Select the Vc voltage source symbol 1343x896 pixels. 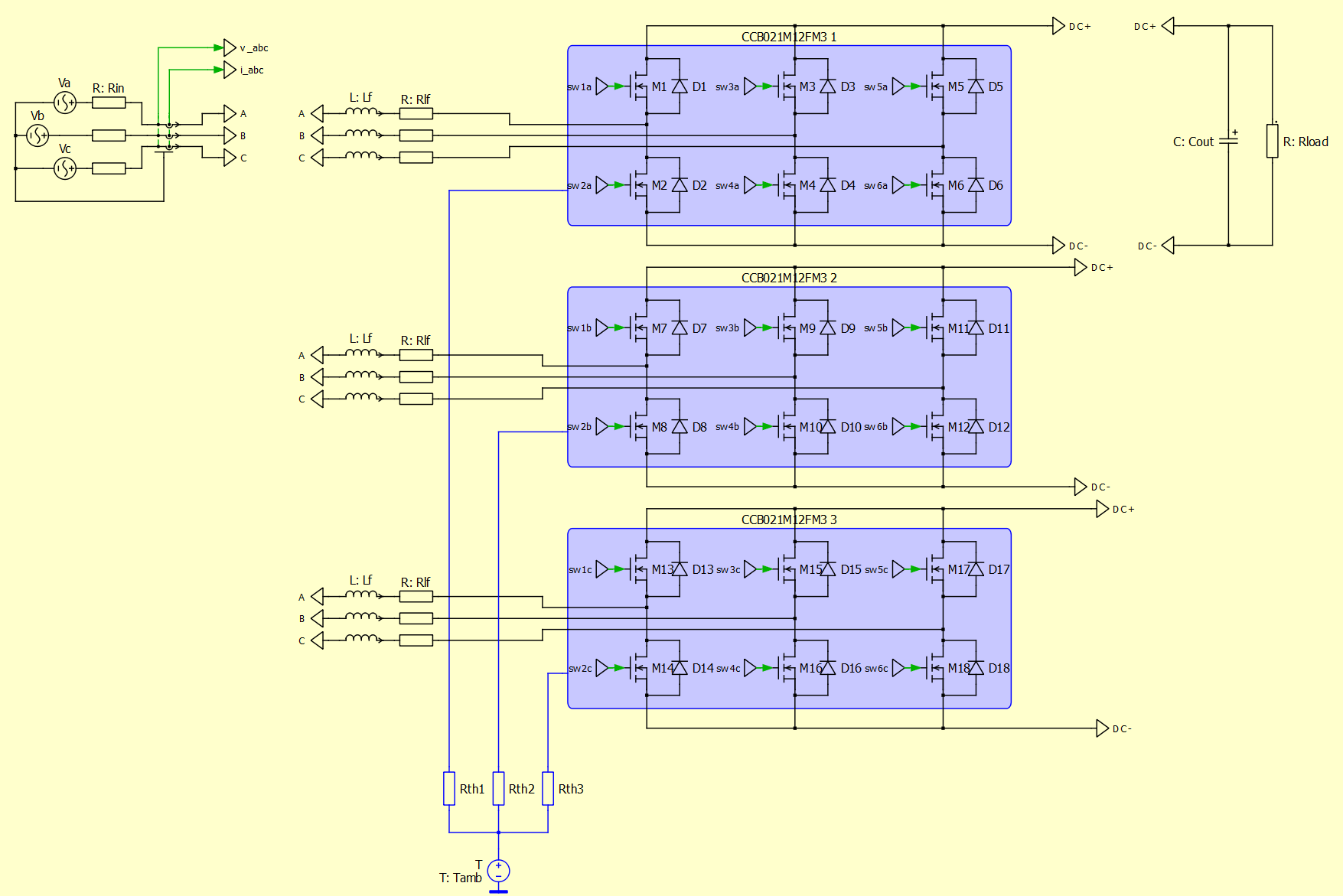pyautogui.click(x=65, y=168)
